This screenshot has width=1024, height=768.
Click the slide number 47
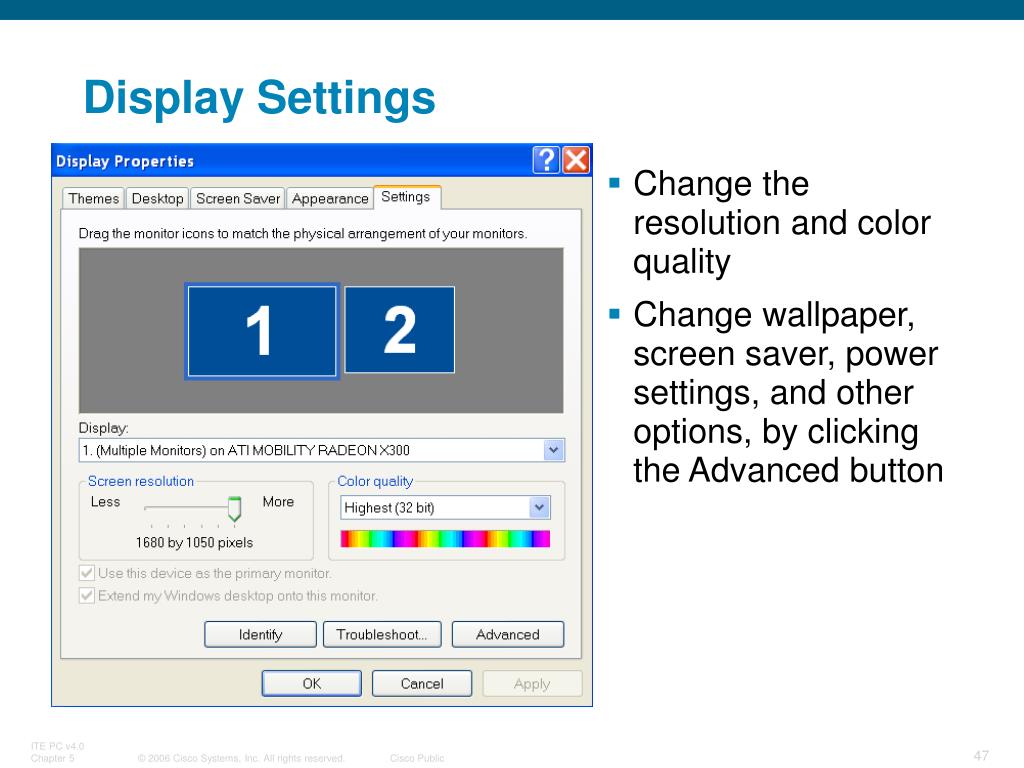click(x=981, y=756)
